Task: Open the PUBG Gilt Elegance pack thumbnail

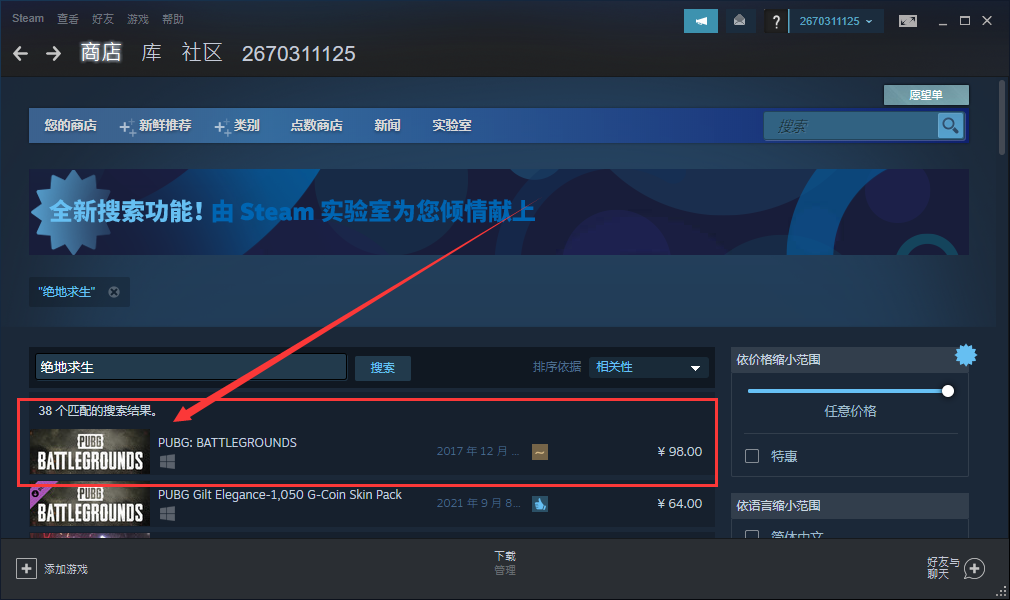Action: [x=90, y=504]
